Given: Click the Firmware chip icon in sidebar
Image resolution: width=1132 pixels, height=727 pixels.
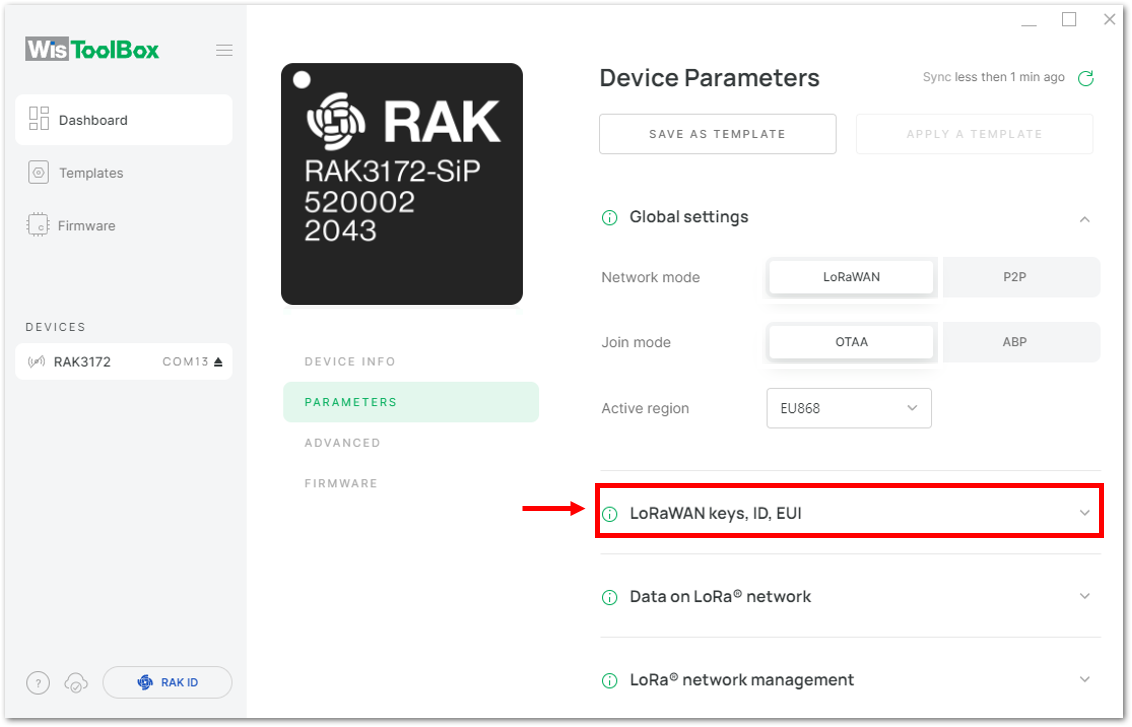Looking at the screenshot, I should [x=38, y=225].
